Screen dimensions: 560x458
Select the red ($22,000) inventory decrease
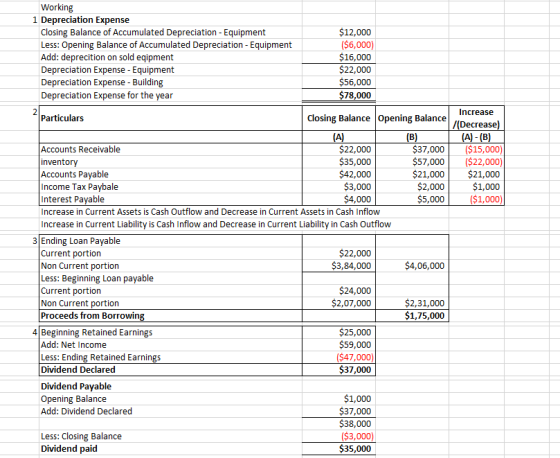(x=484, y=162)
